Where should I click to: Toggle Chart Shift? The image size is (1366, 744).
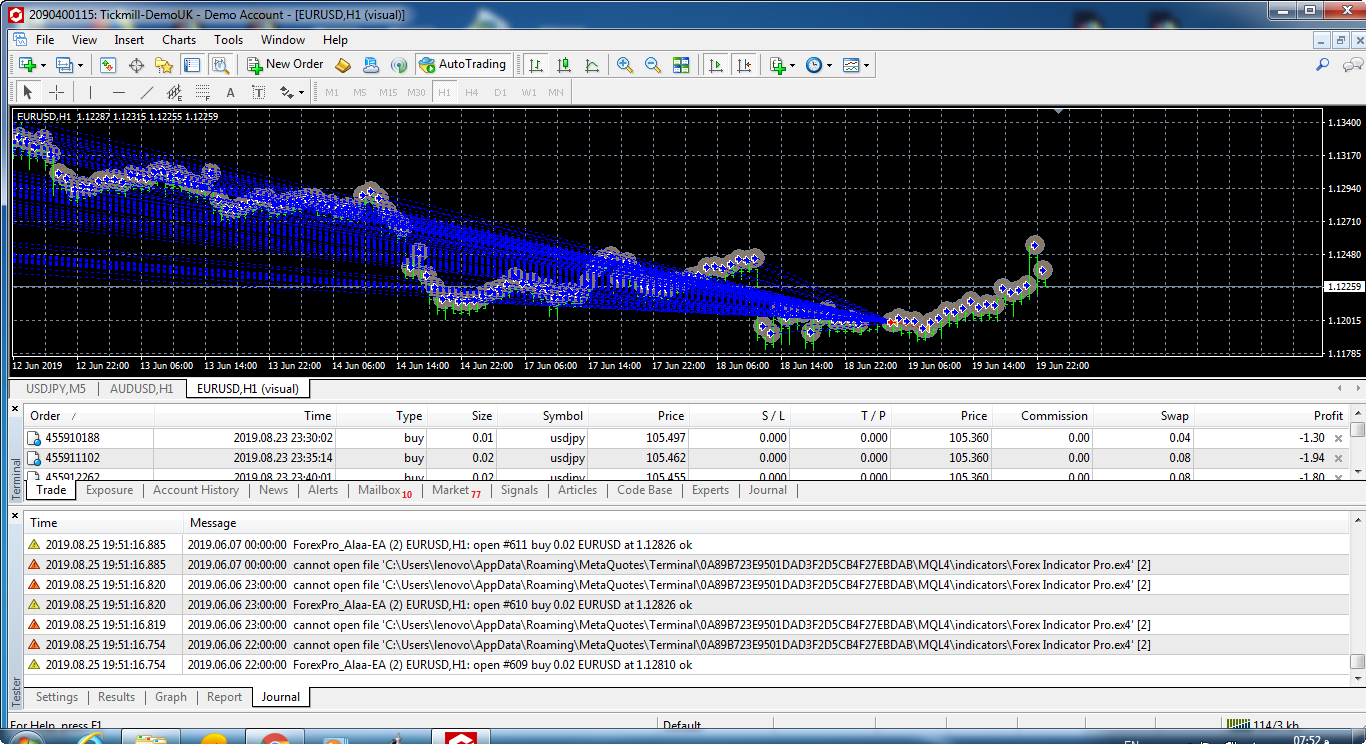click(743, 65)
